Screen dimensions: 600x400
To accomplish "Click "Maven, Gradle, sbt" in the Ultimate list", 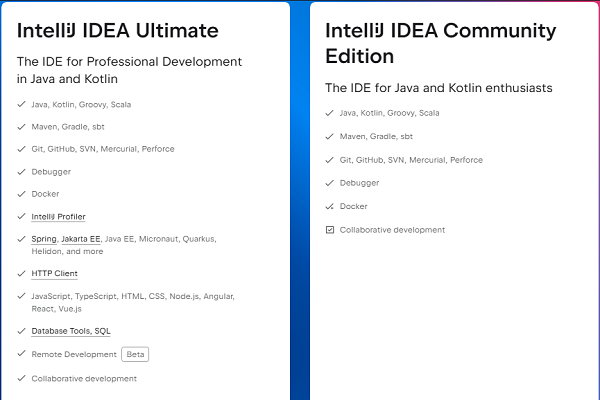I will point(68,127).
